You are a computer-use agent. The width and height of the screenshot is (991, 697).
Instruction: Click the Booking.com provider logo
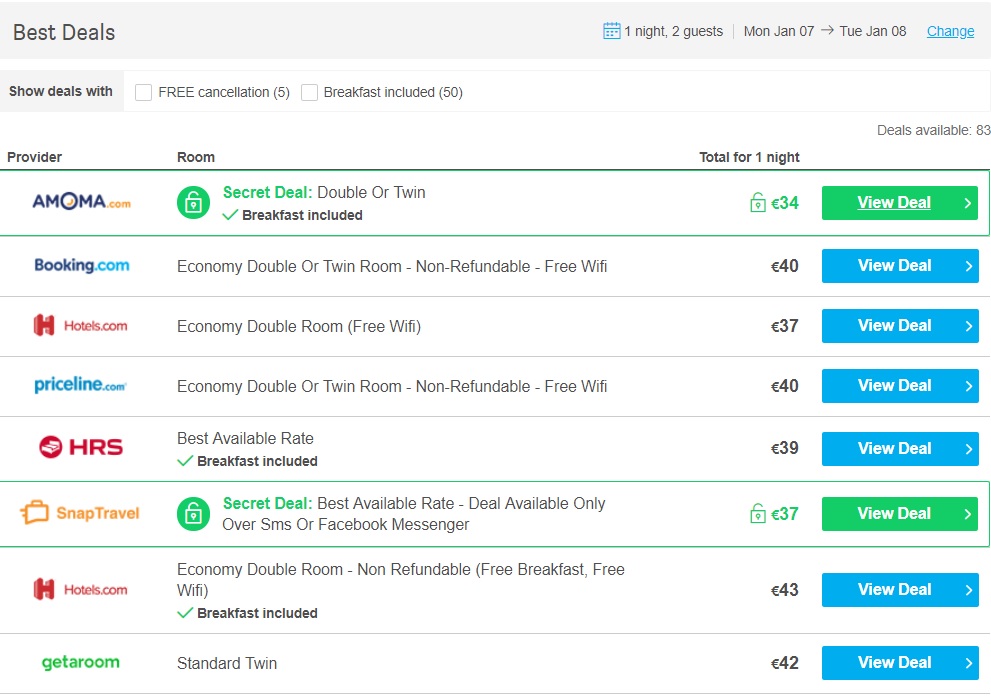coord(82,265)
